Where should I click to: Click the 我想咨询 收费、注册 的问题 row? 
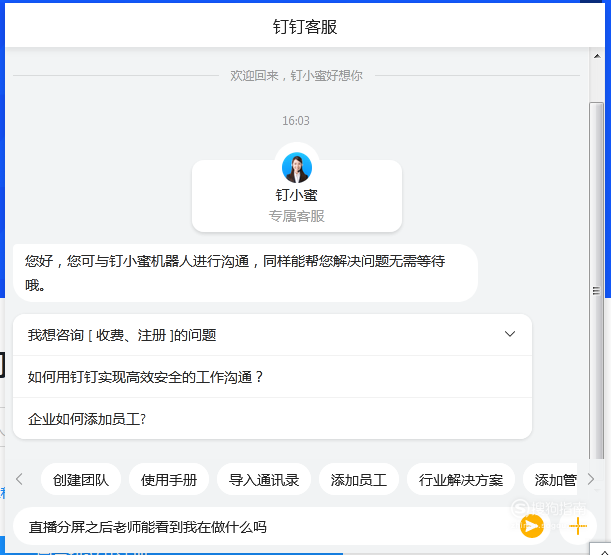pos(272,335)
